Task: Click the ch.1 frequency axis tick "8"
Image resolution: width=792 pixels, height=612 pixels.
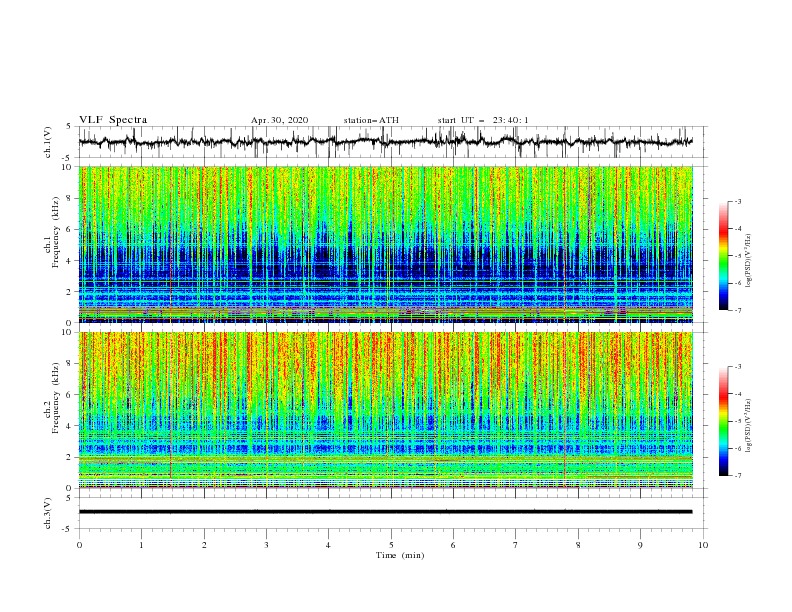Action: click(70, 198)
